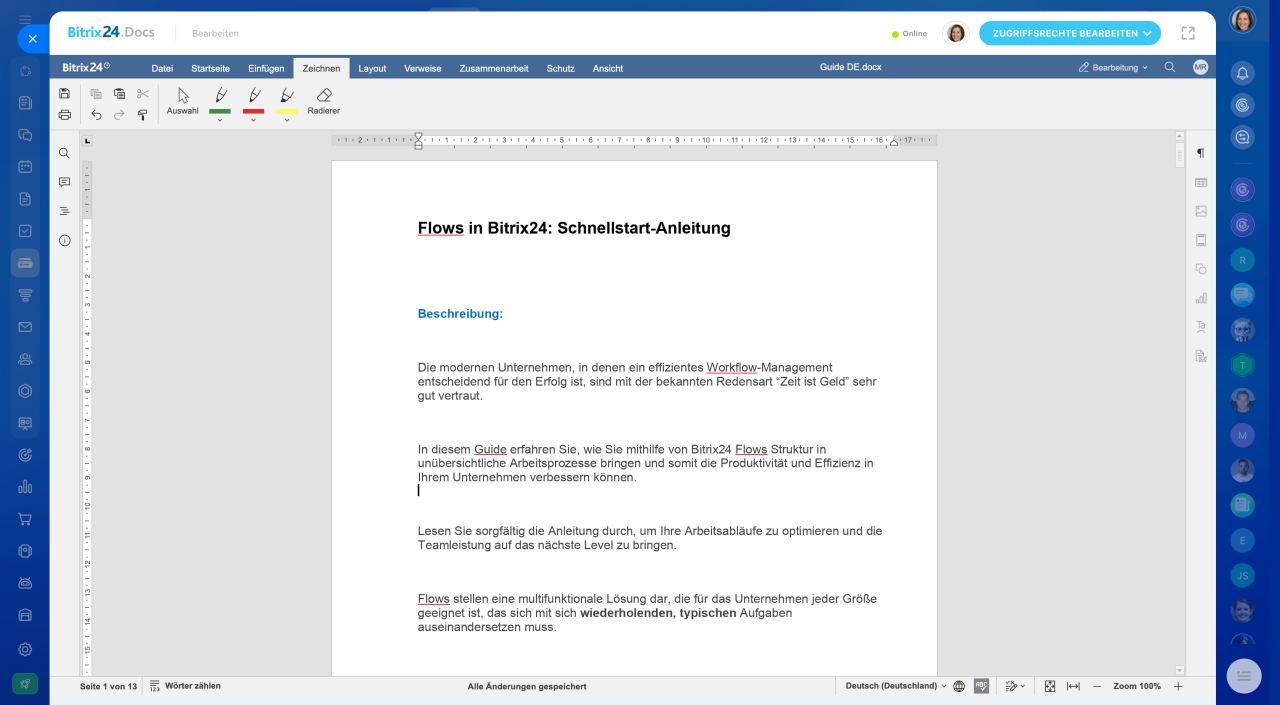Choose the Auswahl selection arrow tool
Screen dimensions: 1280x705
[x=183, y=101]
